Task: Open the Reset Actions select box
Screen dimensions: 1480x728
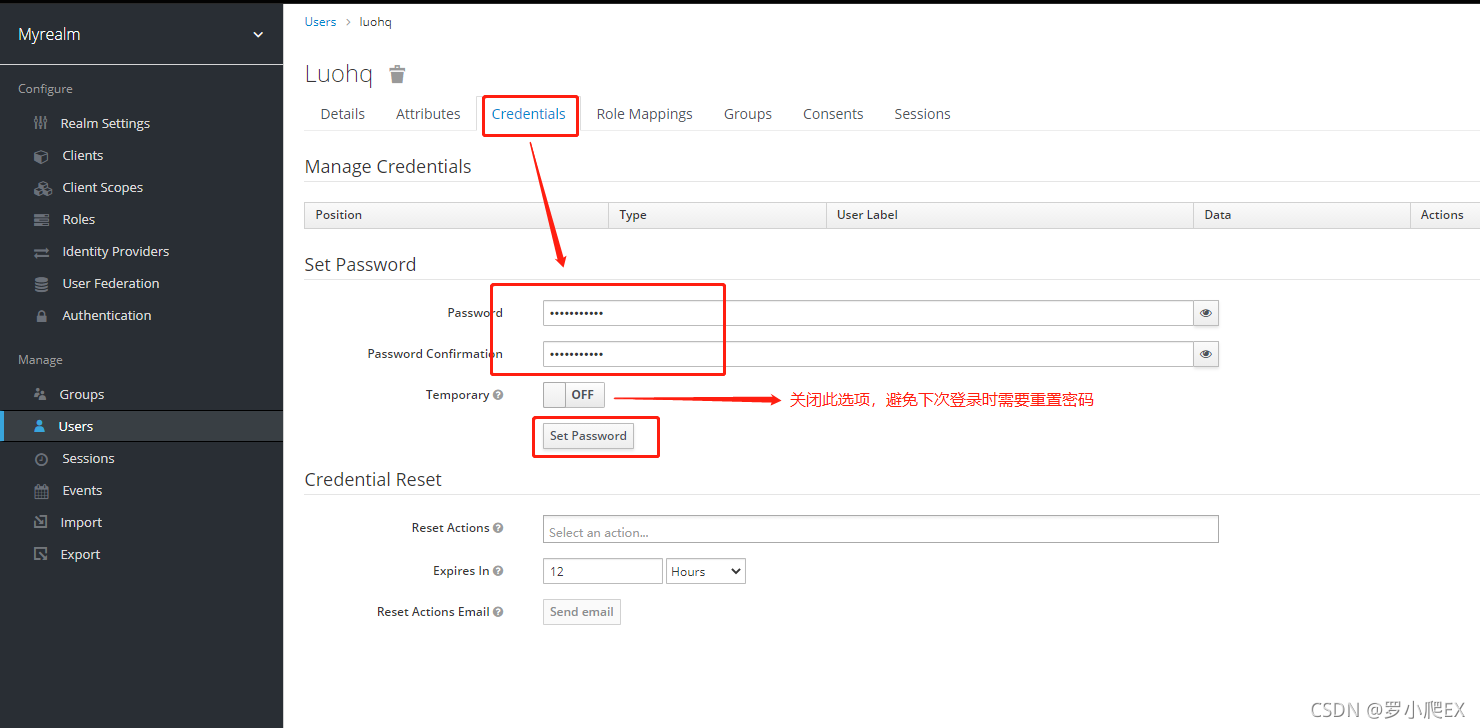Action: (881, 529)
